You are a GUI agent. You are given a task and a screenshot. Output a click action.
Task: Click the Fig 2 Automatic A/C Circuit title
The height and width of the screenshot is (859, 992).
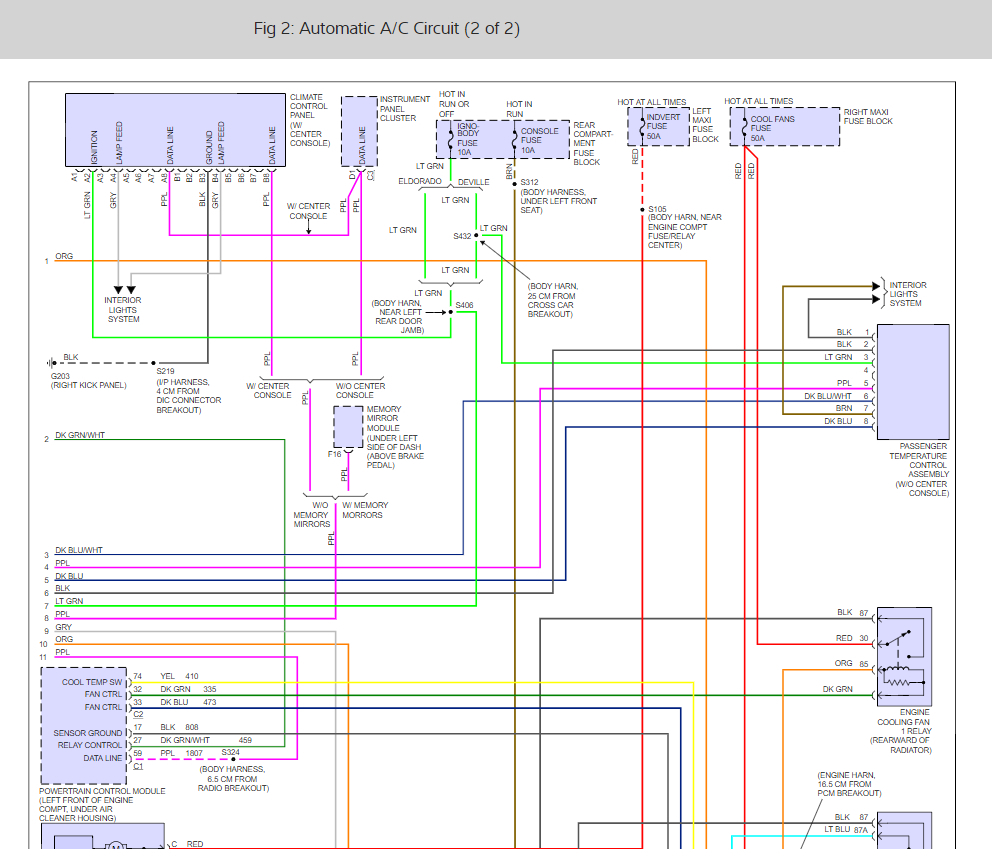point(387,28)
